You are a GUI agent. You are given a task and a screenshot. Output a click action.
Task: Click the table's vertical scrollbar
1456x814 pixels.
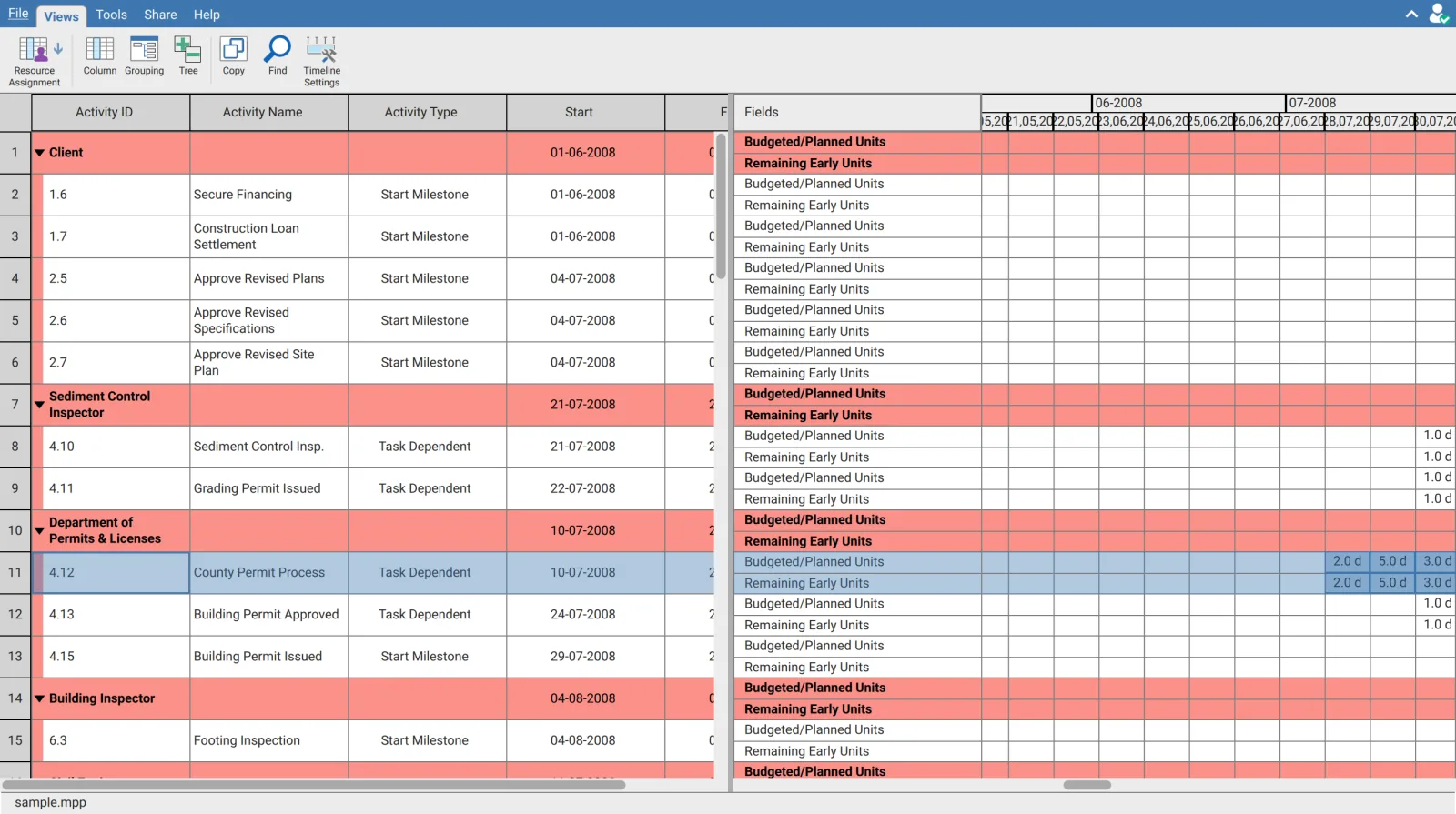pos(721,206)
